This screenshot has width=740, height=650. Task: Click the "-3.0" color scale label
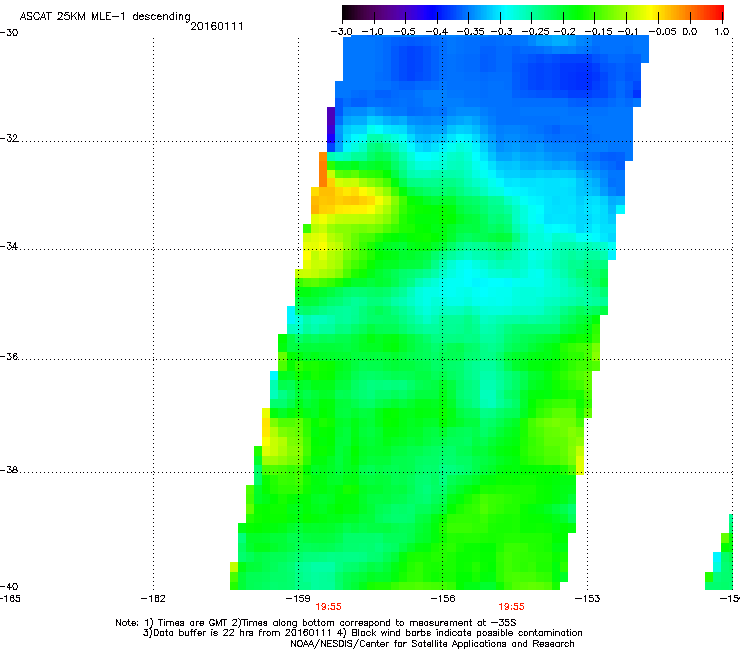341,32
